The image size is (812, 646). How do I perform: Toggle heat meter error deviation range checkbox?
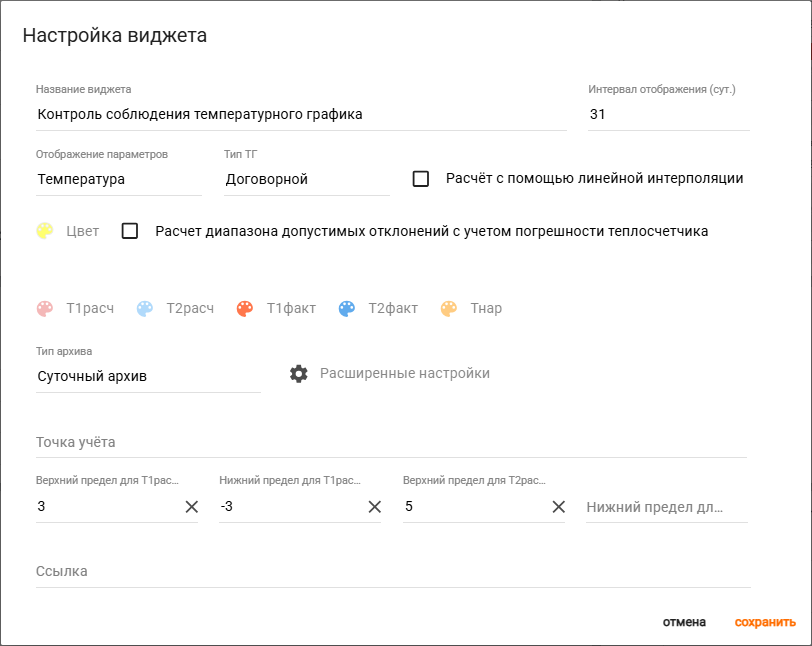click(x=130, y=231)
